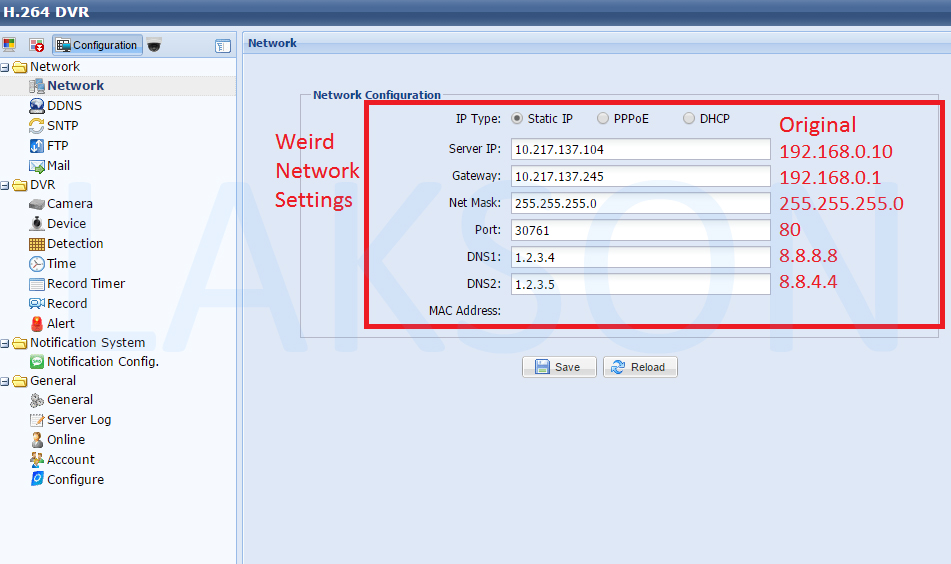Open FTP settings in sidebar
This screenshot has height=564, width=951.
click(x=57, y=146)
